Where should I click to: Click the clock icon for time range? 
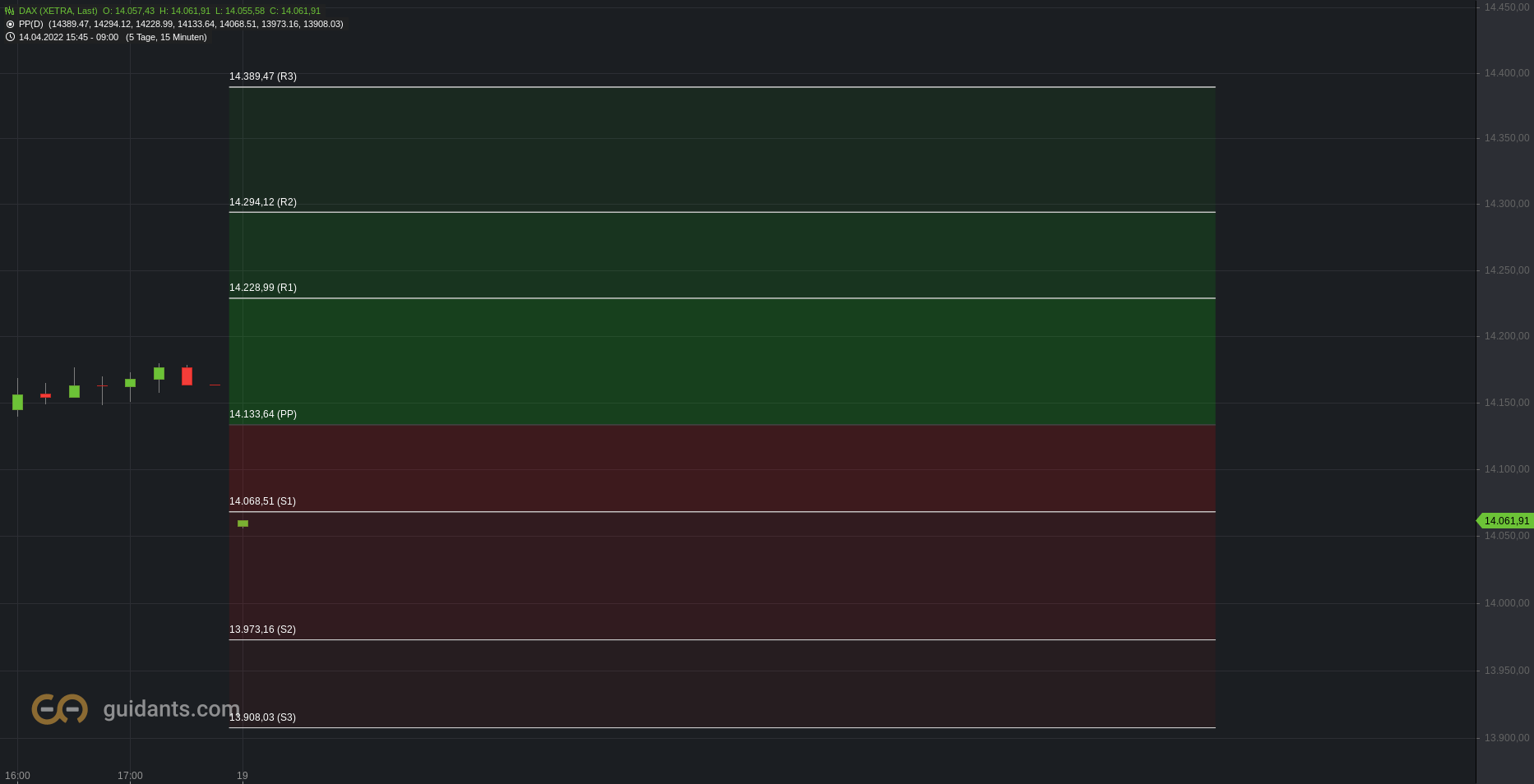(10, 37)
